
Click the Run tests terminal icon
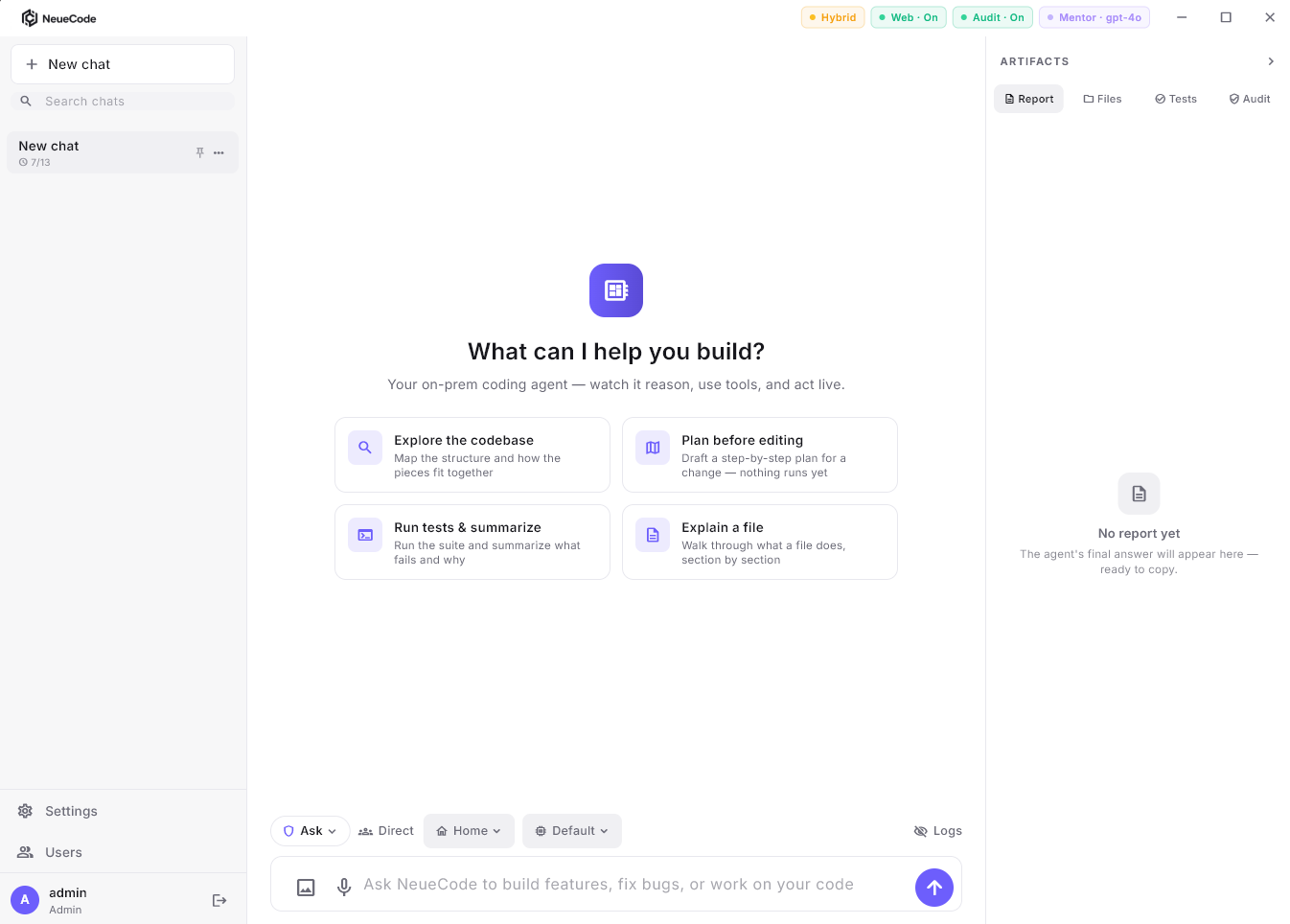click(365, 535)
